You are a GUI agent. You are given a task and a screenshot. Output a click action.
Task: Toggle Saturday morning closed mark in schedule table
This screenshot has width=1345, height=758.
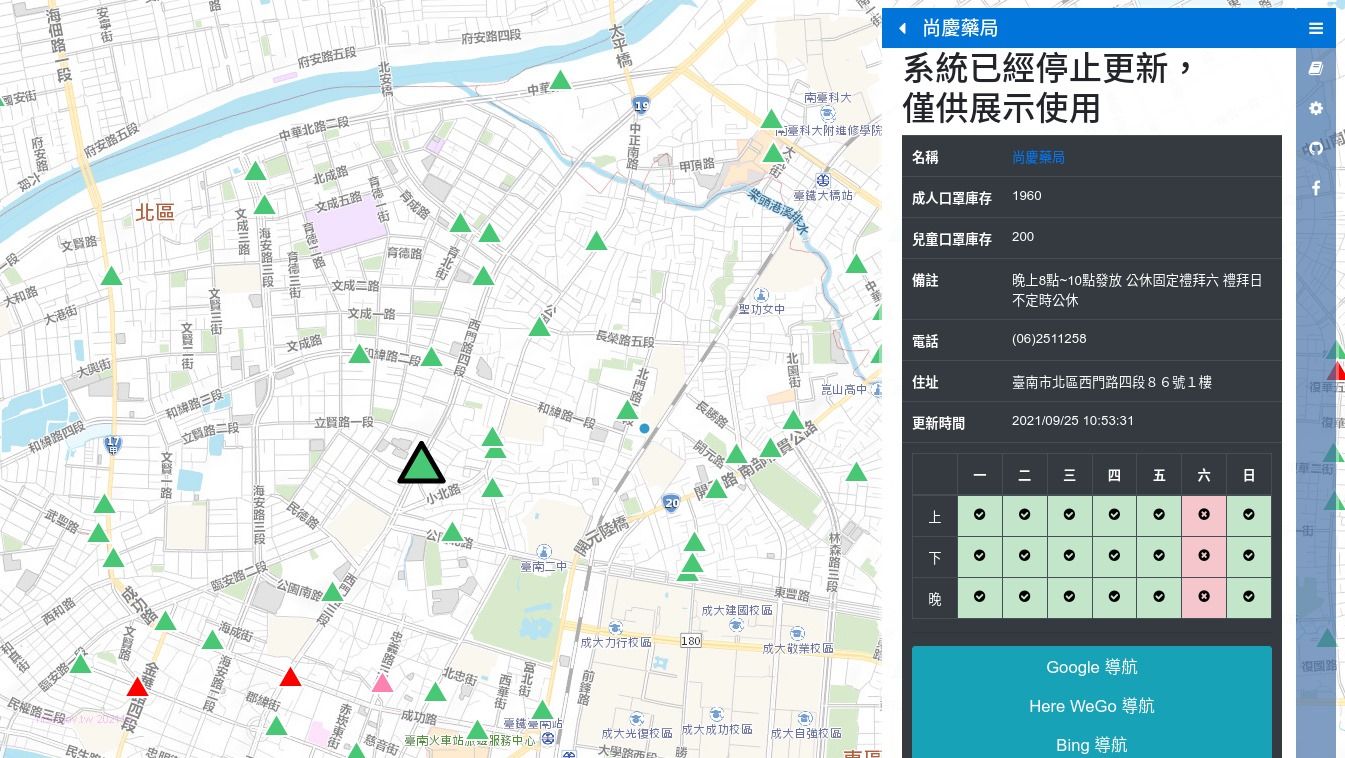1204,514
